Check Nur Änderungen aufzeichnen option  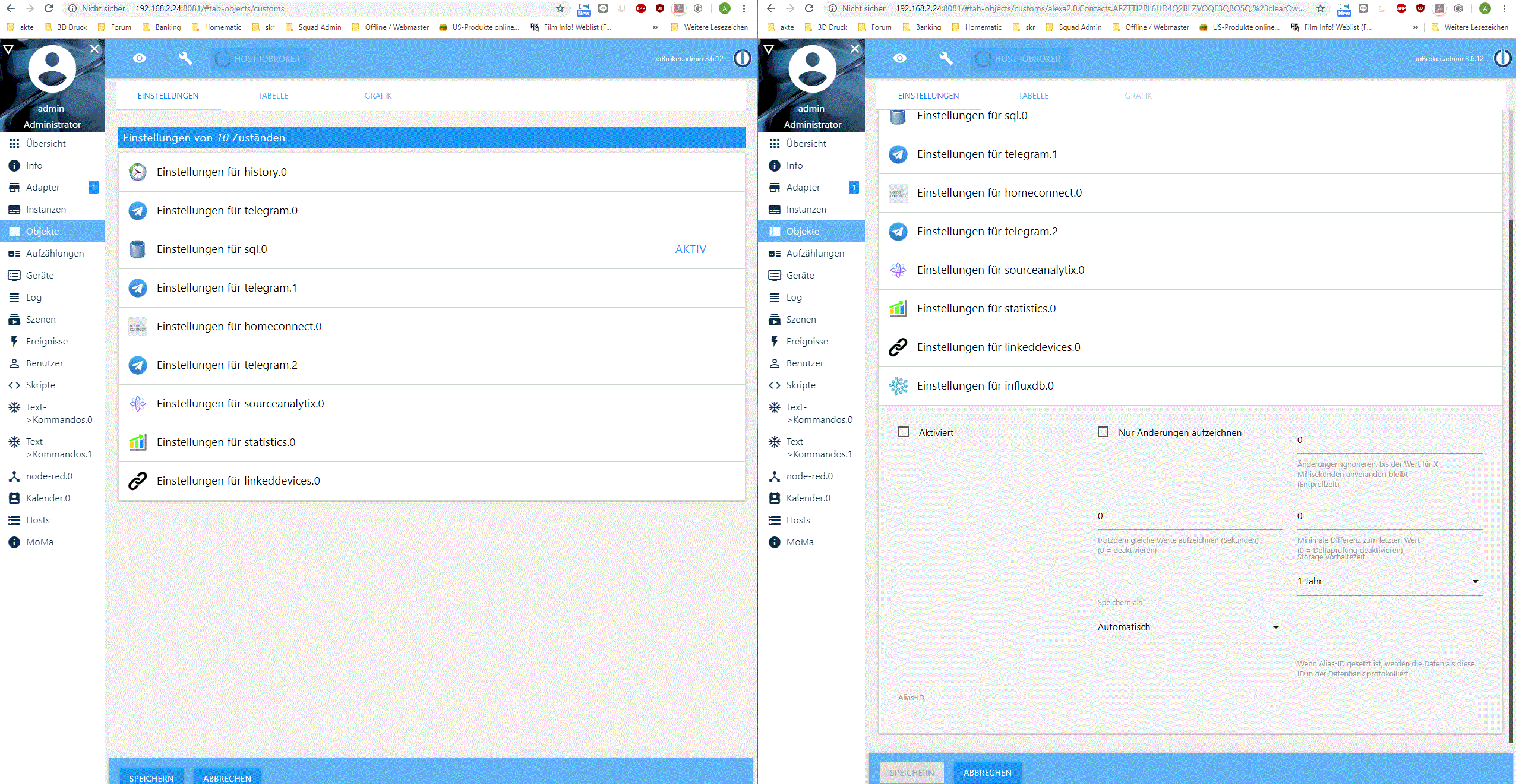[x=1103, y=432]
